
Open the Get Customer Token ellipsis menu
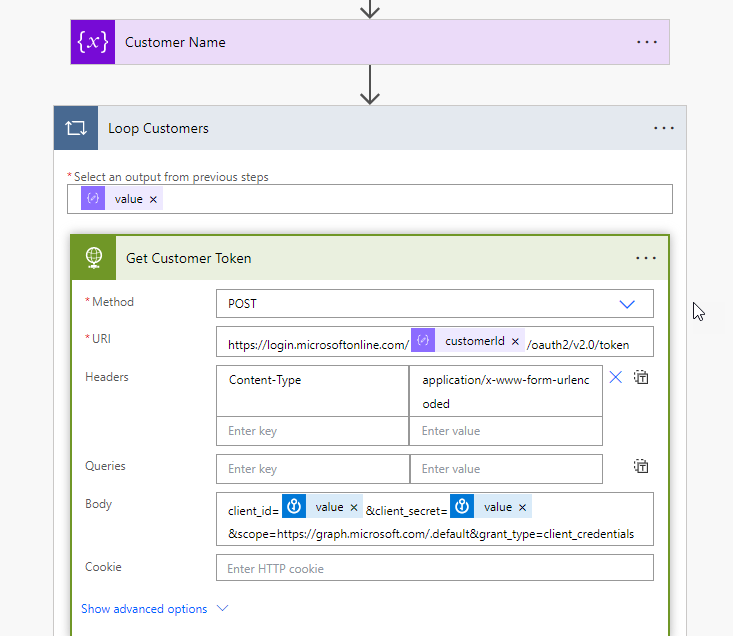[646, 258]
